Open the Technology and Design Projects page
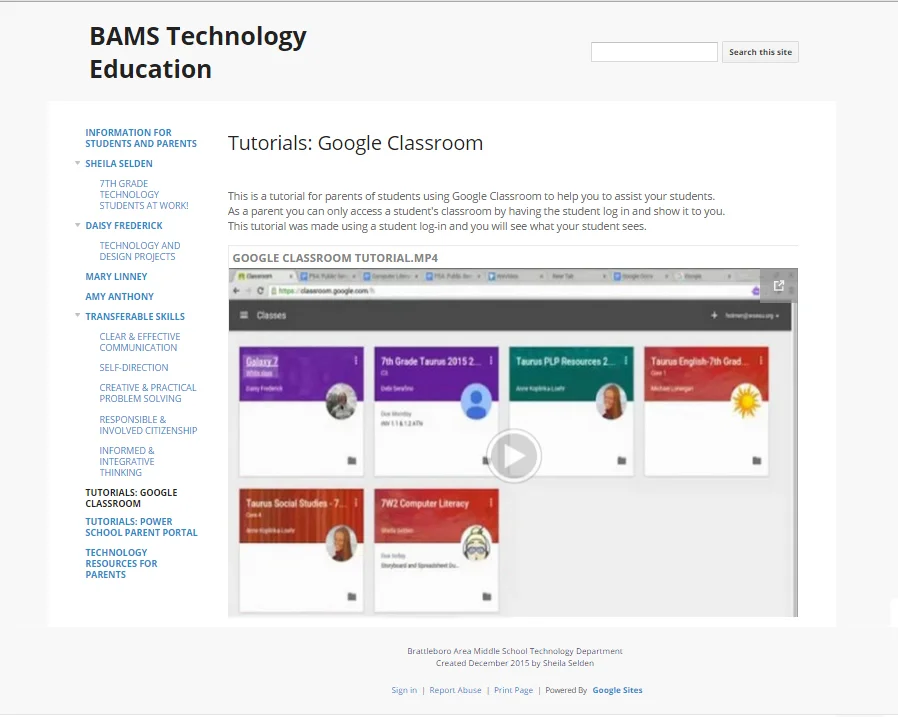Viewport: 898px width, 717px height. pyautogui.click(x=140, y=250)
